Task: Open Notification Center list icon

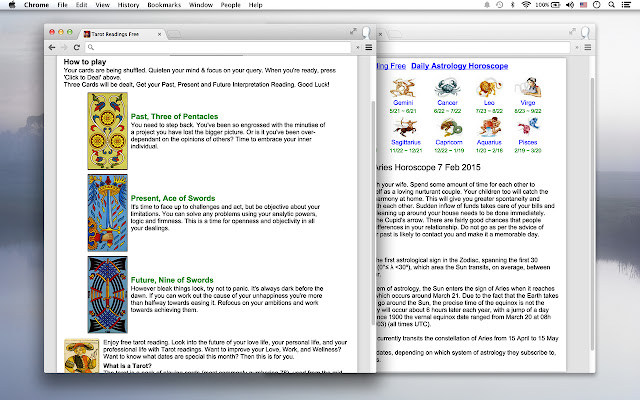Action: tap(626, 5)
